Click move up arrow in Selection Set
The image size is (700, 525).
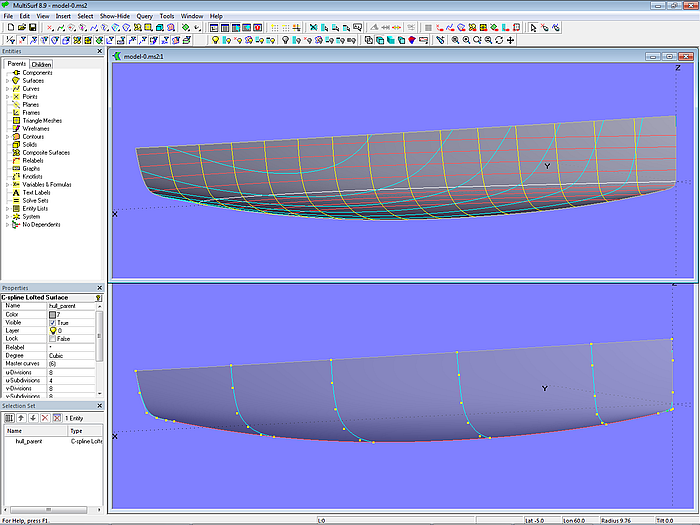20,416
